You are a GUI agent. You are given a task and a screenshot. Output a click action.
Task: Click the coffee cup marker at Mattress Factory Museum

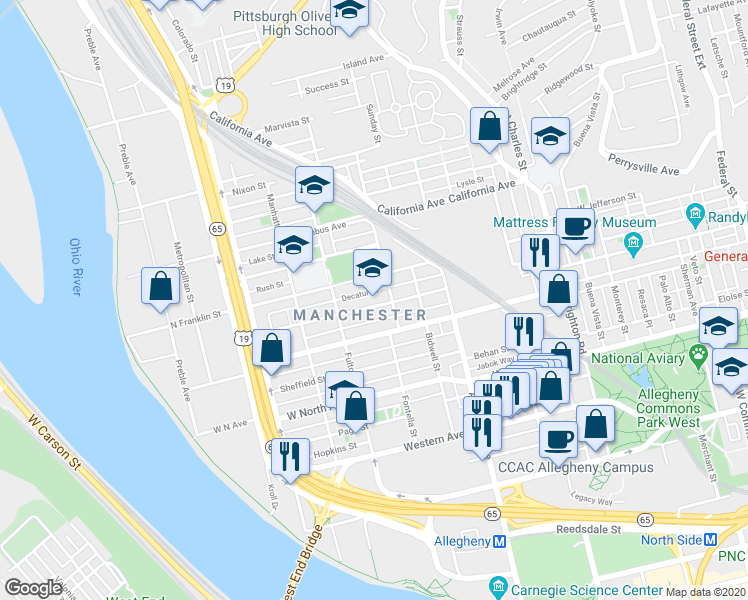click(x=576, y=228)
